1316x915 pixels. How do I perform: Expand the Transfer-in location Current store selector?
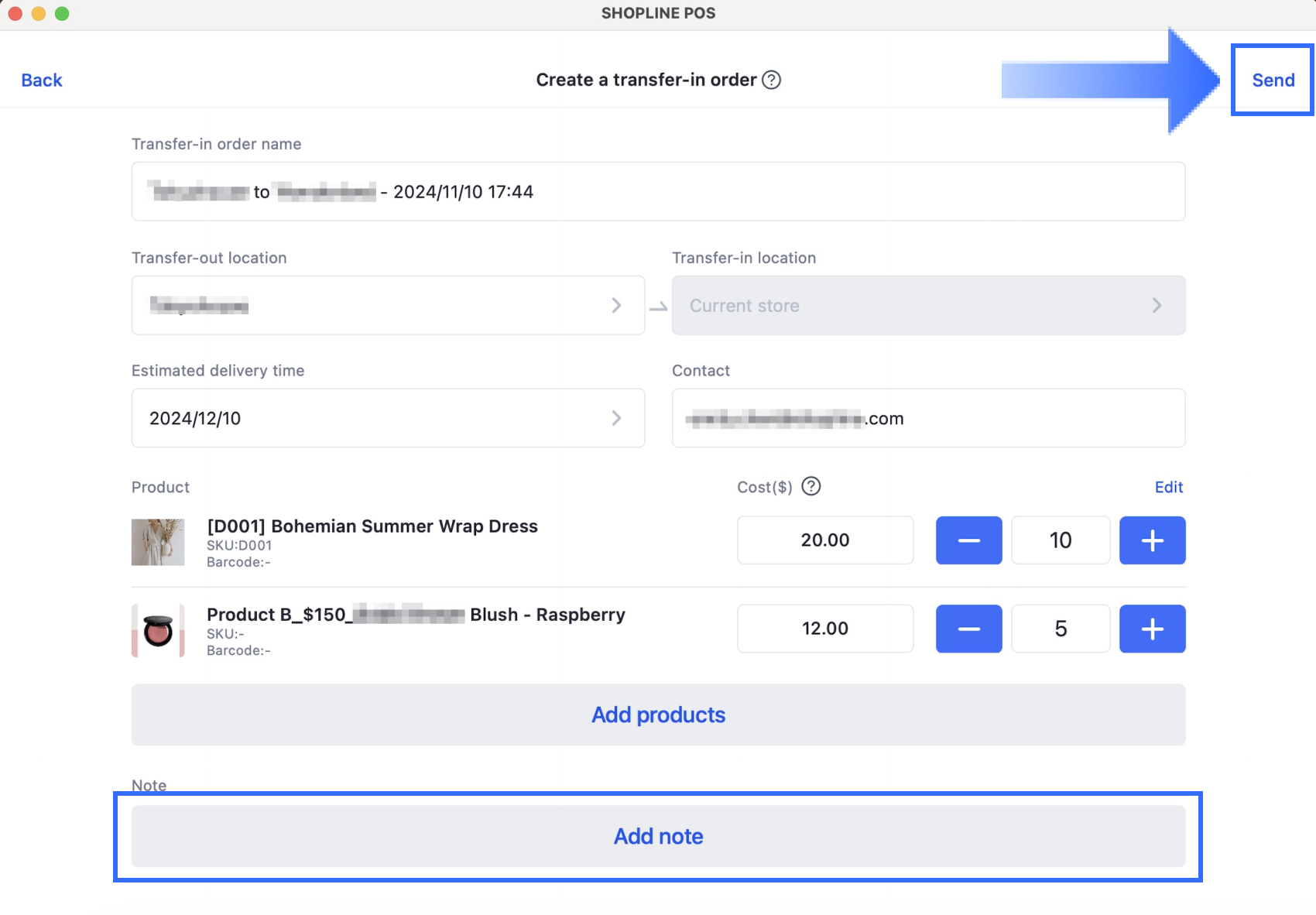pyautogui.click(x=927, y=305)
